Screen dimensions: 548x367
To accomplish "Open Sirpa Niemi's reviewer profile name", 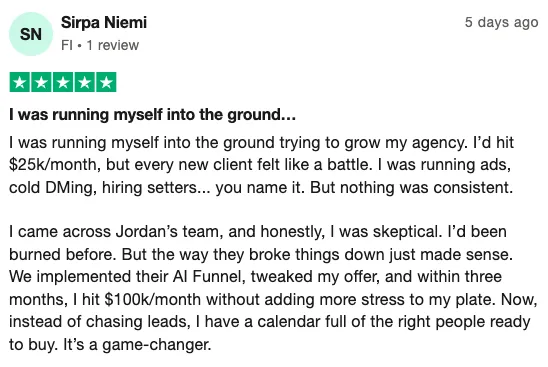I will [x=104, y=22].
